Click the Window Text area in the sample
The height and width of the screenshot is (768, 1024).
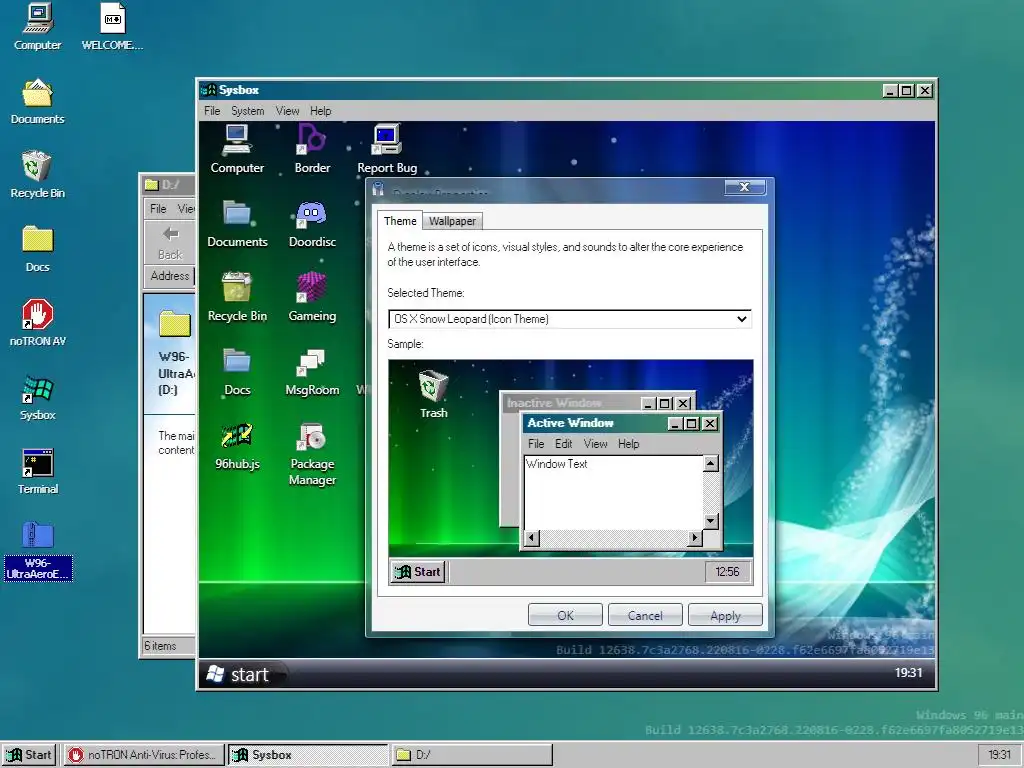coord(613,492)
